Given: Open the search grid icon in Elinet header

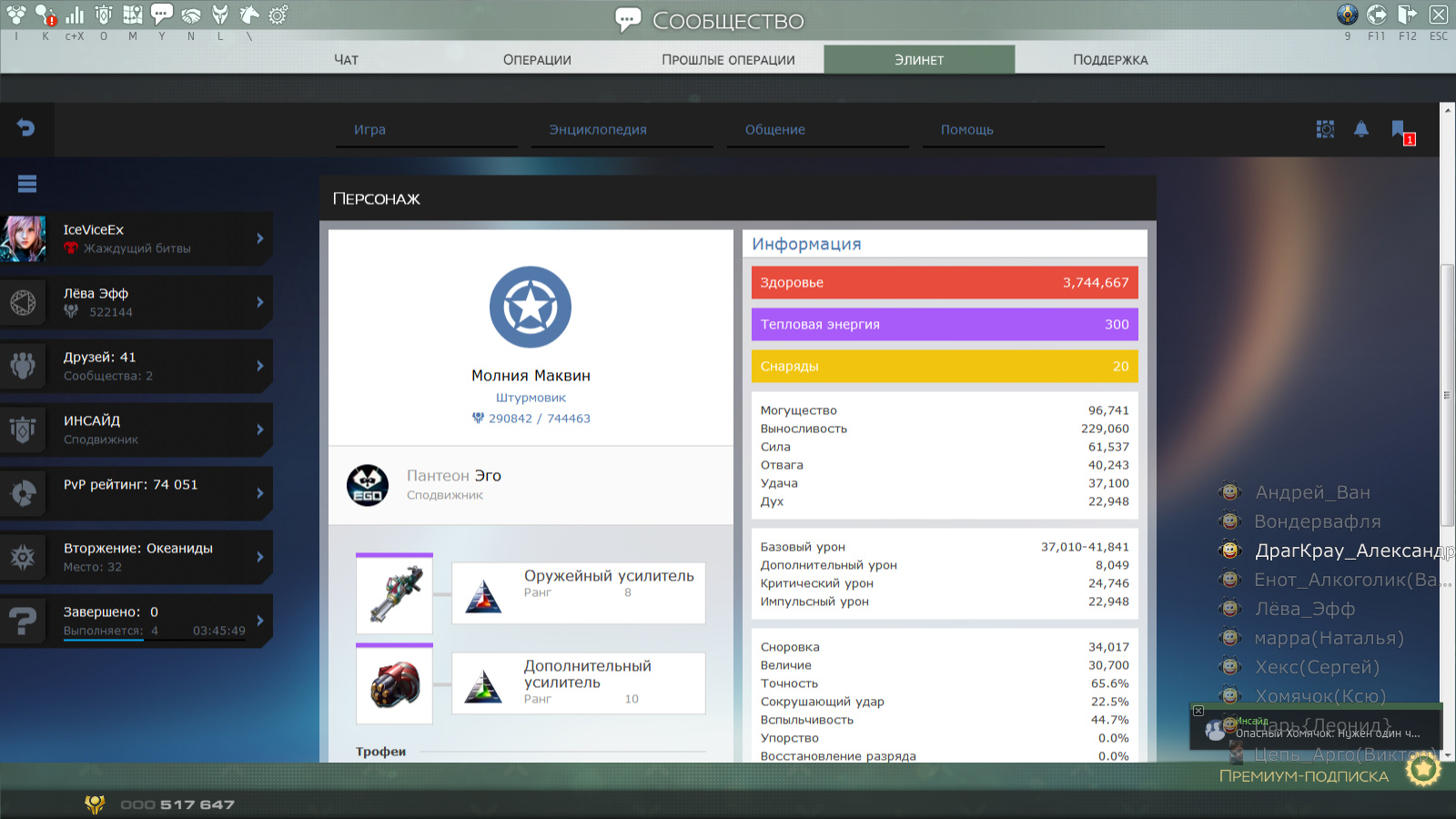Looking at the screenshot, I should [x=1325, y=129].
